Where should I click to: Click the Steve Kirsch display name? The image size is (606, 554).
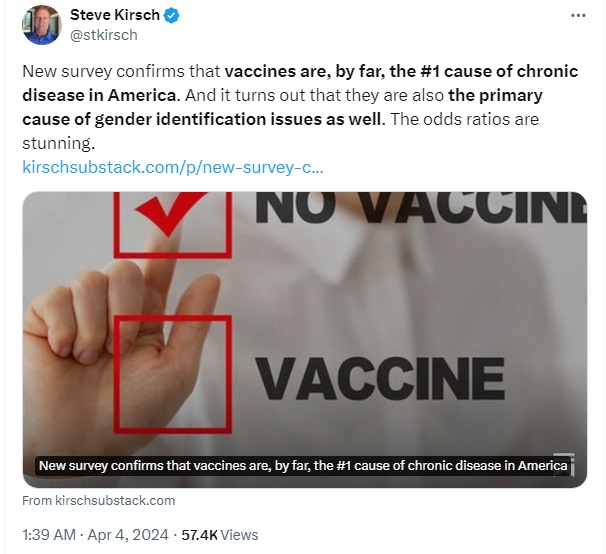114,15
